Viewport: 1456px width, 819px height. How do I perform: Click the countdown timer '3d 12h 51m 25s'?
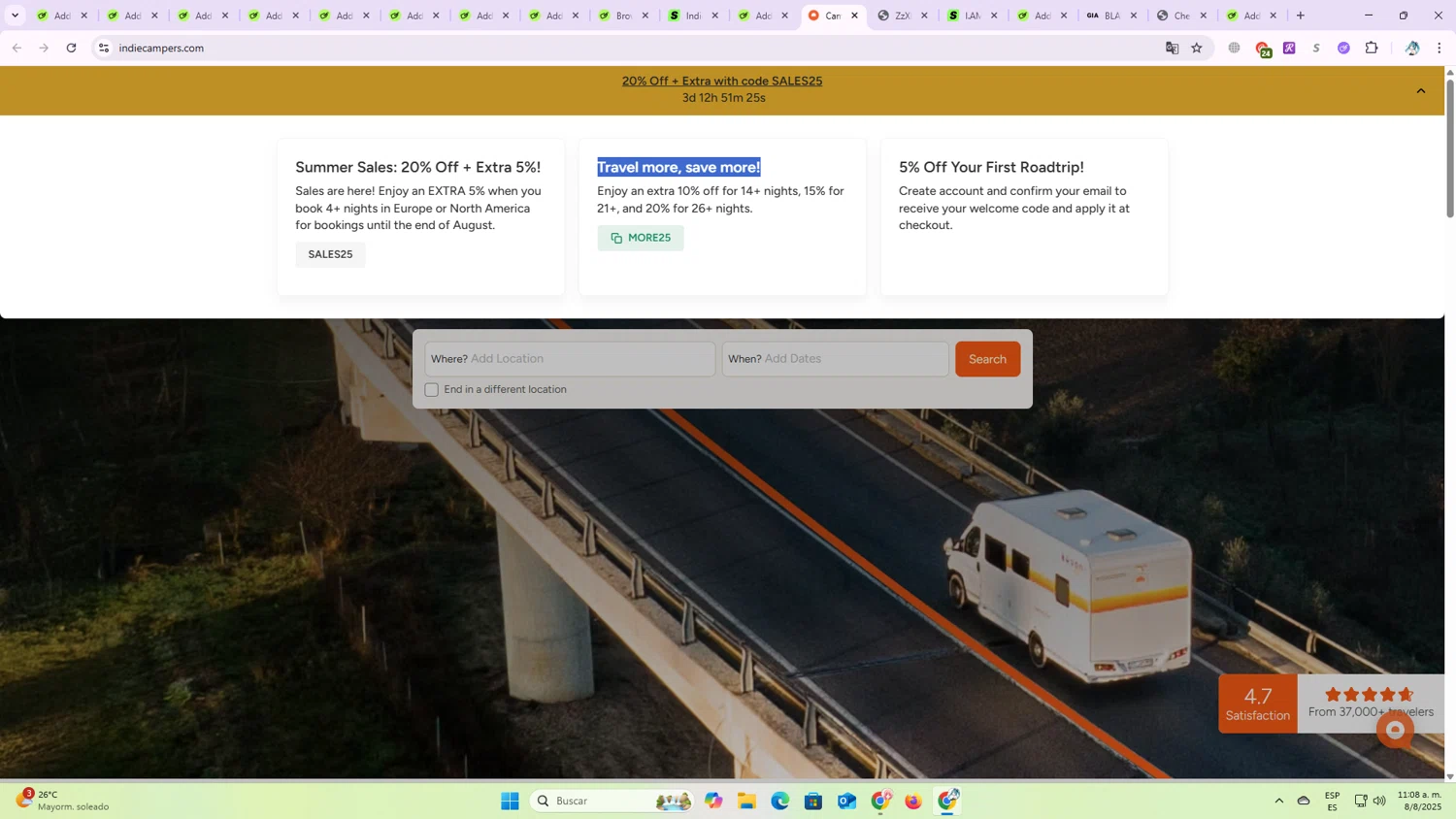[723, 98]
